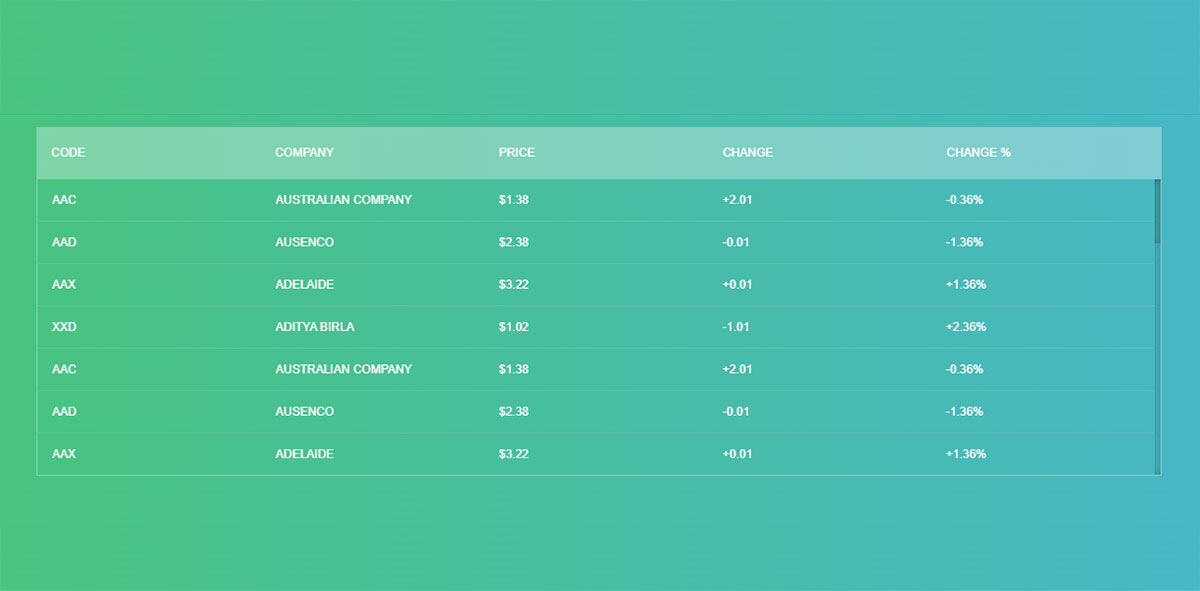Click the +2.01 change value in row one
Viewport: 1200px width, 591px height.
coord(738,199)
